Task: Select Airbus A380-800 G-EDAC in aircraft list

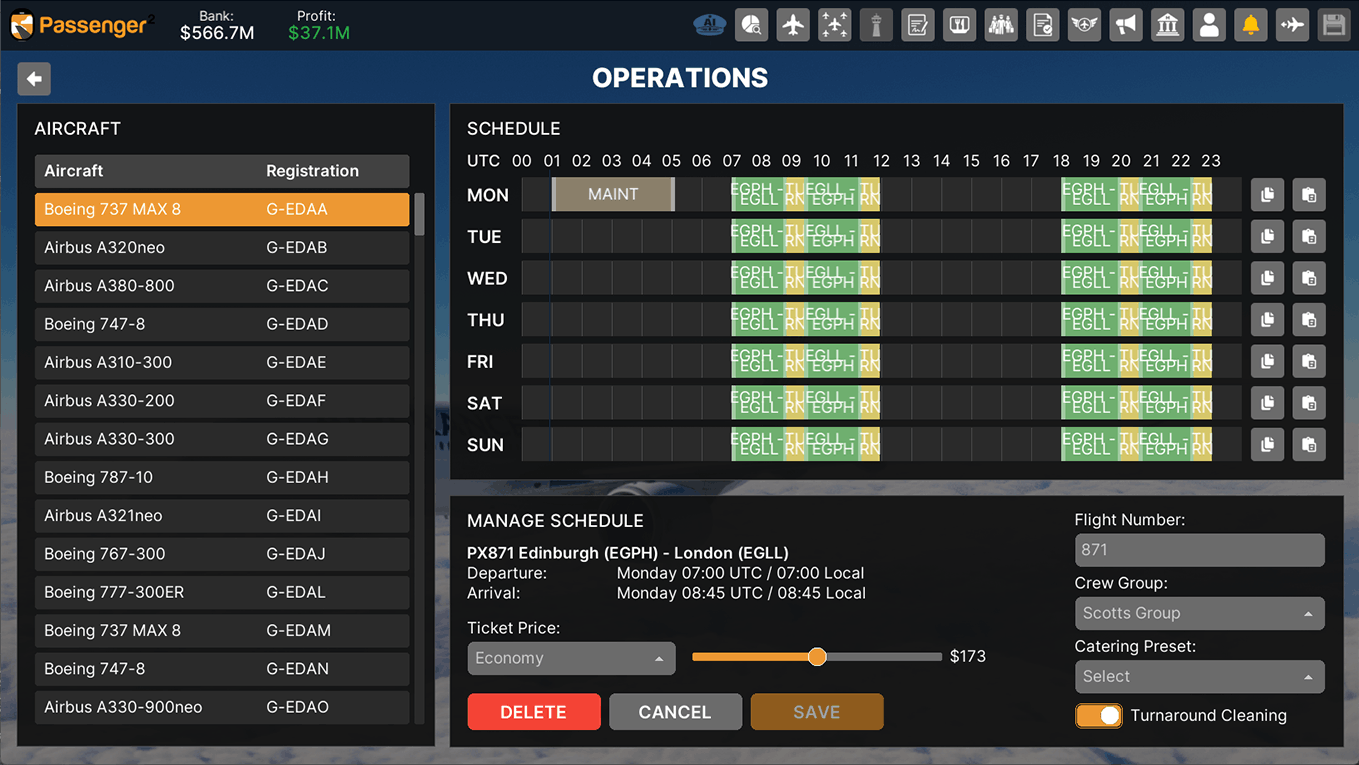Action: point(221,286)
